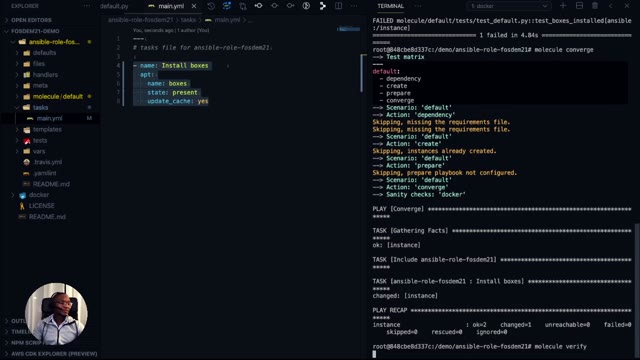
Task: Close the main.yml tab
Action: click(x=194, y=6)
